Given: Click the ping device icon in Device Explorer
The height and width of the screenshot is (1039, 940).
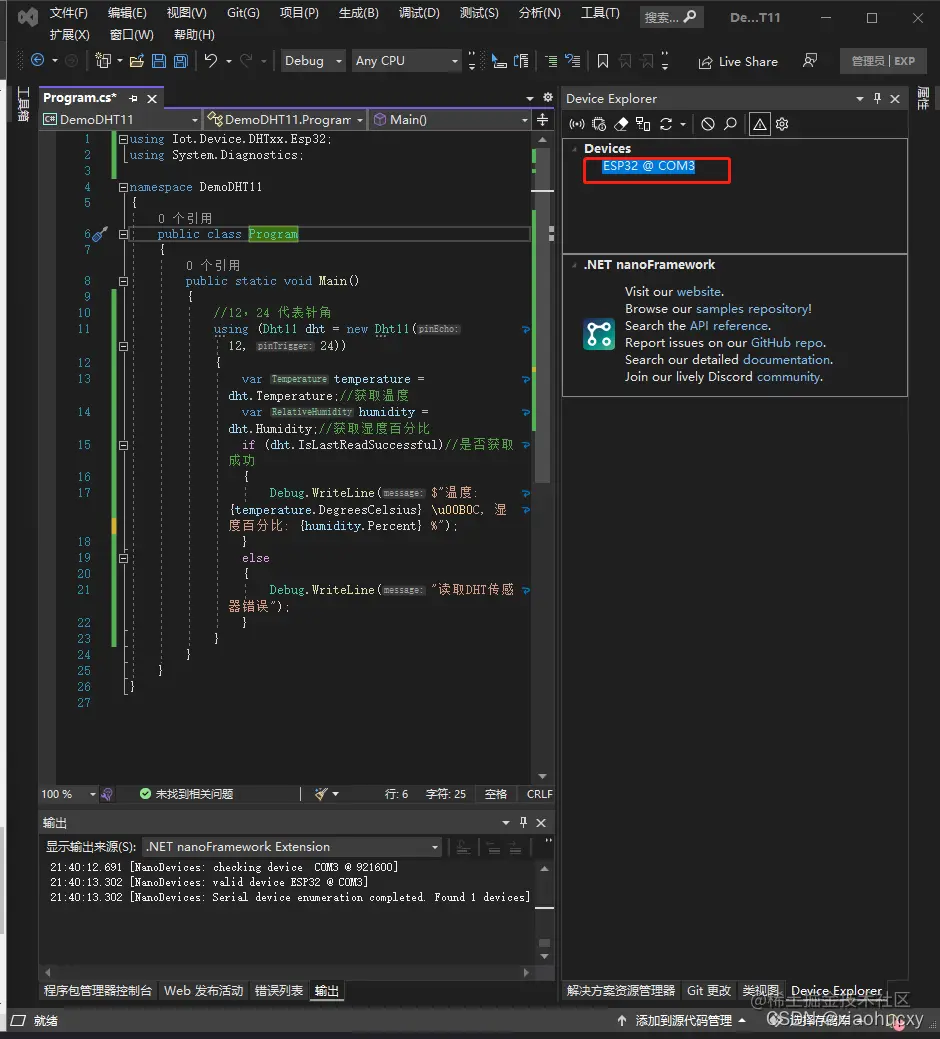Looking at the screenshot, I should point(577,124).
